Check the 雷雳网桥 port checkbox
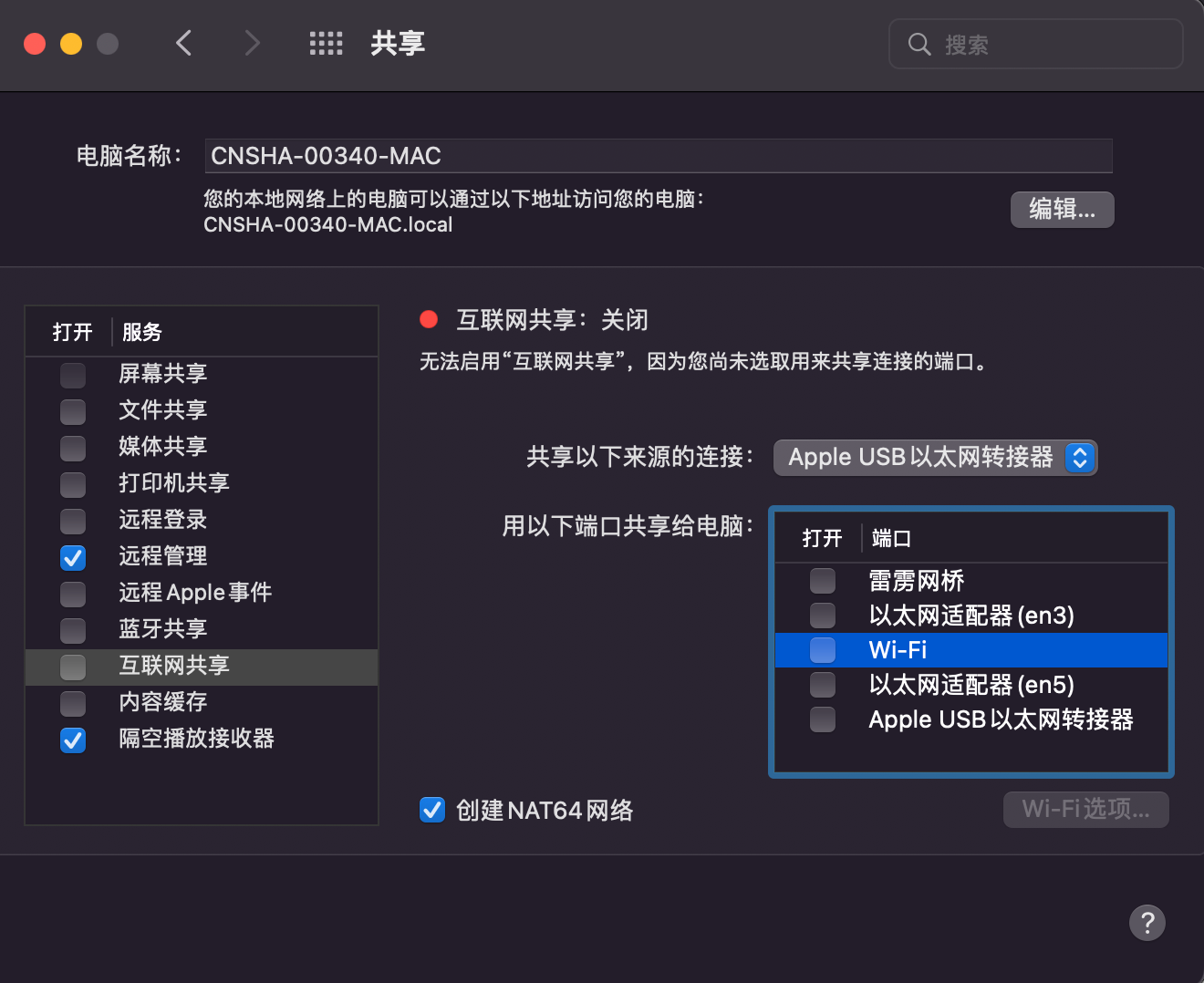Image resolution: width=1204 pixels, height=983 pixels. click(823, 580)
